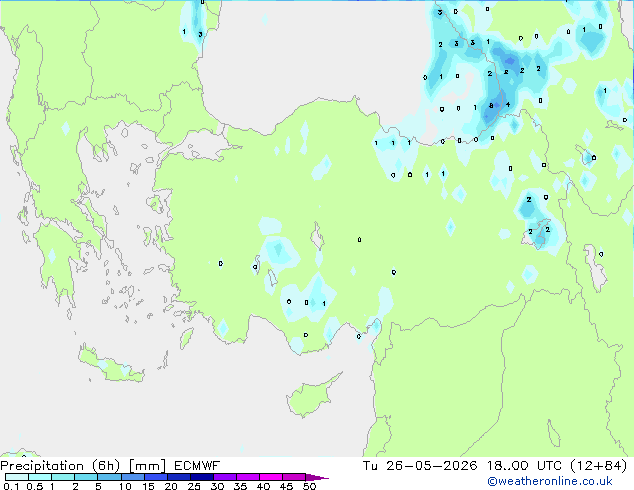Click the '(12+84)' forecast offset text
This screenshot has height=490, width=634.
[x=599, y=466]
